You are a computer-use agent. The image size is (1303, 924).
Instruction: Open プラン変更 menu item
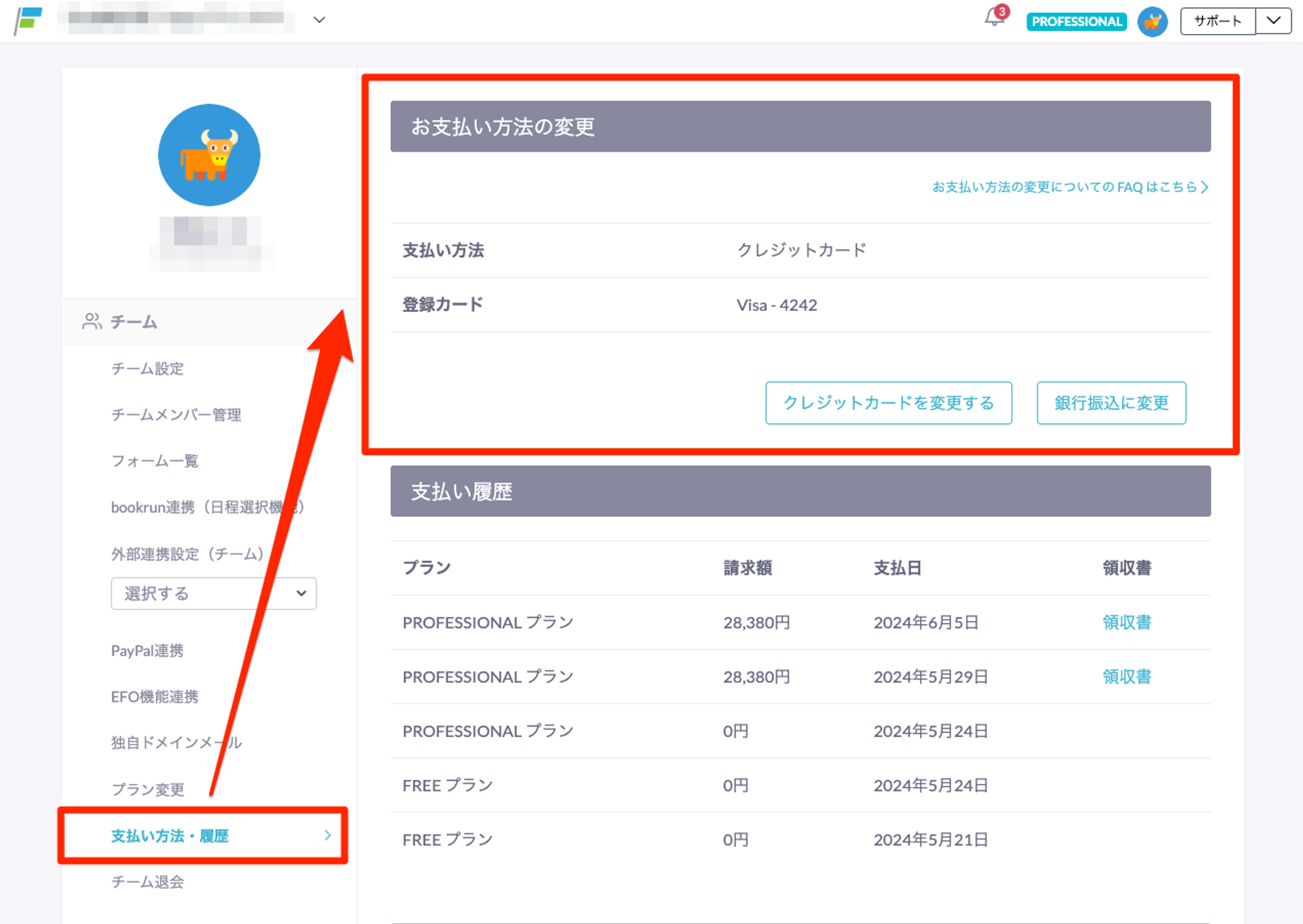[x=148, y=790]
